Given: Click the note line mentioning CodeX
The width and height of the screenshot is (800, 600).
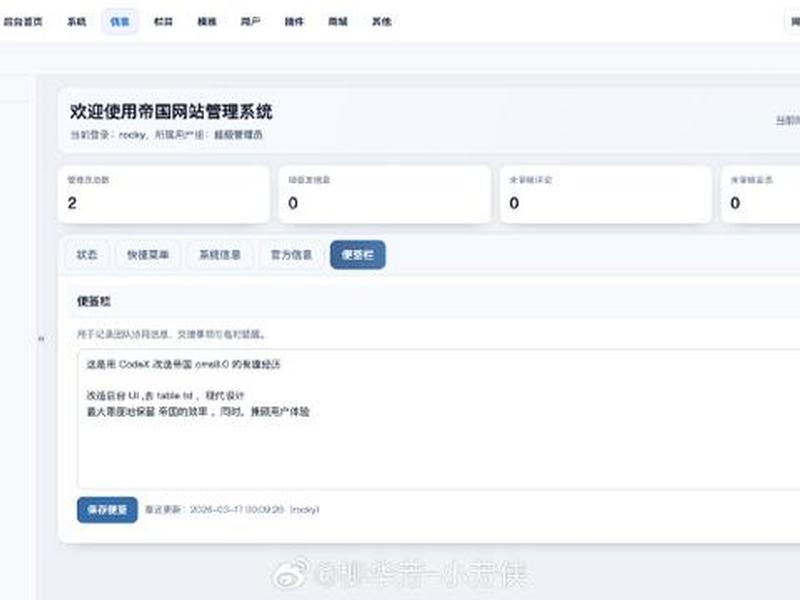Looking at the screenshot, I should point(183,364).
